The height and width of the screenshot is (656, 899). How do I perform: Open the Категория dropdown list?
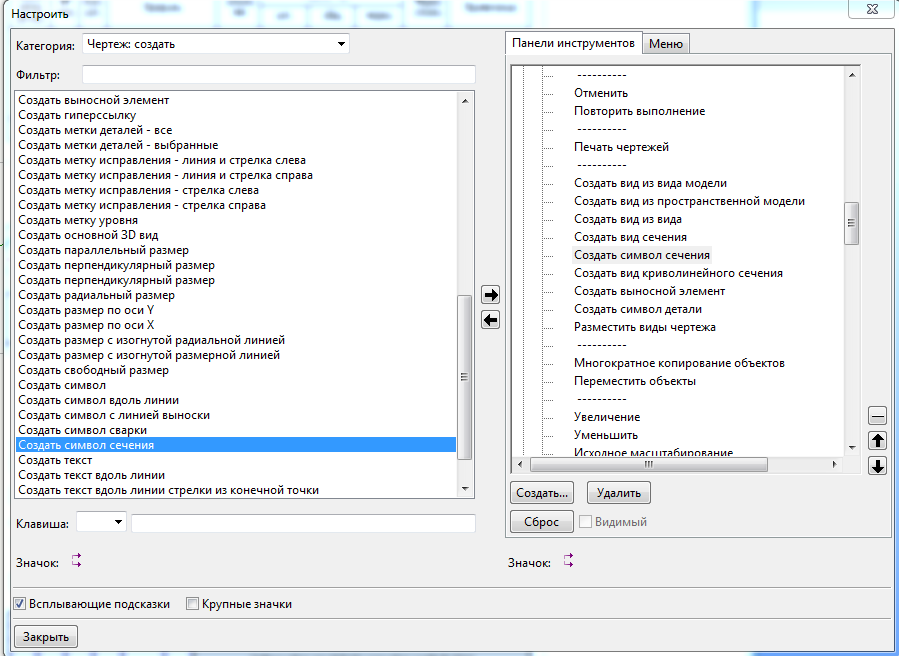tap(342, 44)
